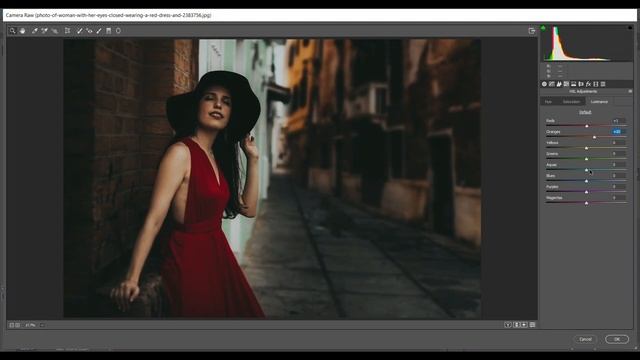This screenshot has width=640, height=360.
Task: Select the Zoom tool in Camera Raw toolbar
Action: [x=12, y=31]
